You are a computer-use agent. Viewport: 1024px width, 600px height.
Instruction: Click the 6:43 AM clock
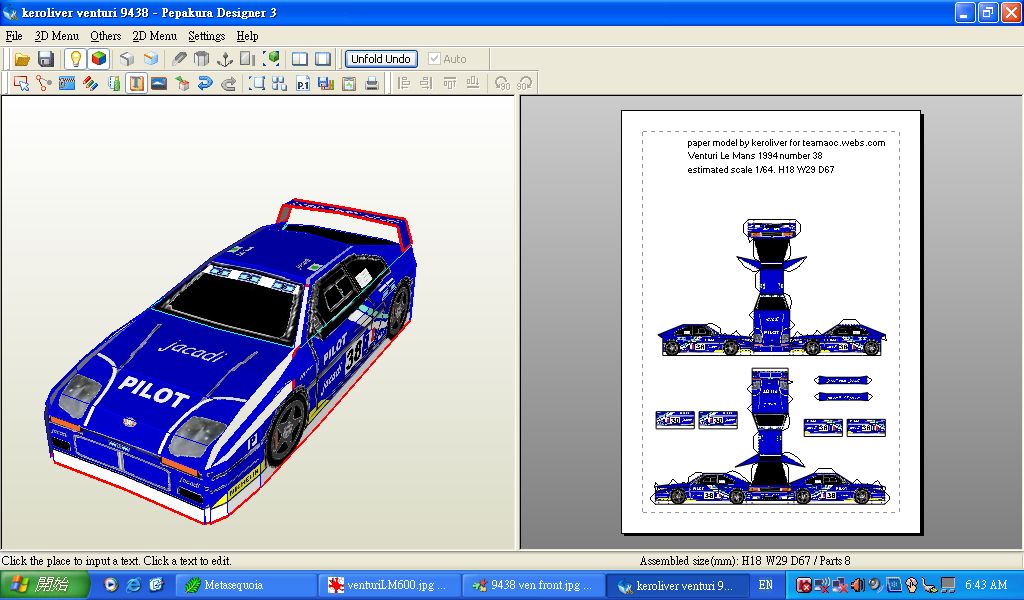[x=986, y=585]
